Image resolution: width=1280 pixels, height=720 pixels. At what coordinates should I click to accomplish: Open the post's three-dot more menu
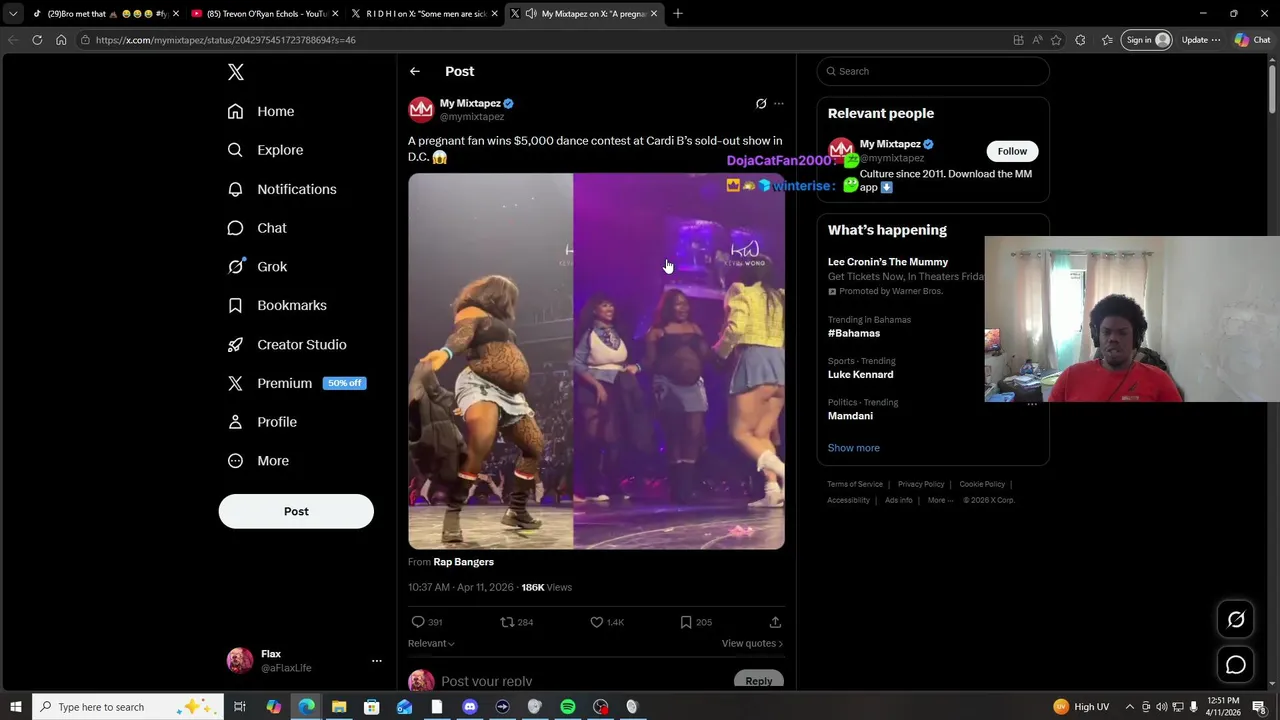click(x=779, y=104)
